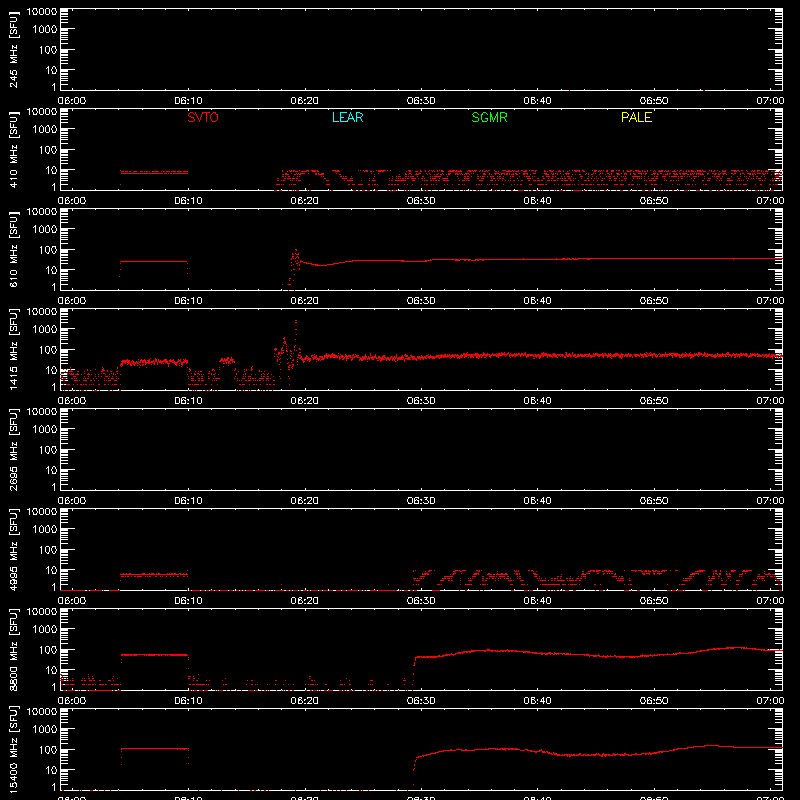The height and width of the screenshot is (800, 800).
Task: Click 07:00 tick under the 245 MHz panel
Action: point(770,101)
